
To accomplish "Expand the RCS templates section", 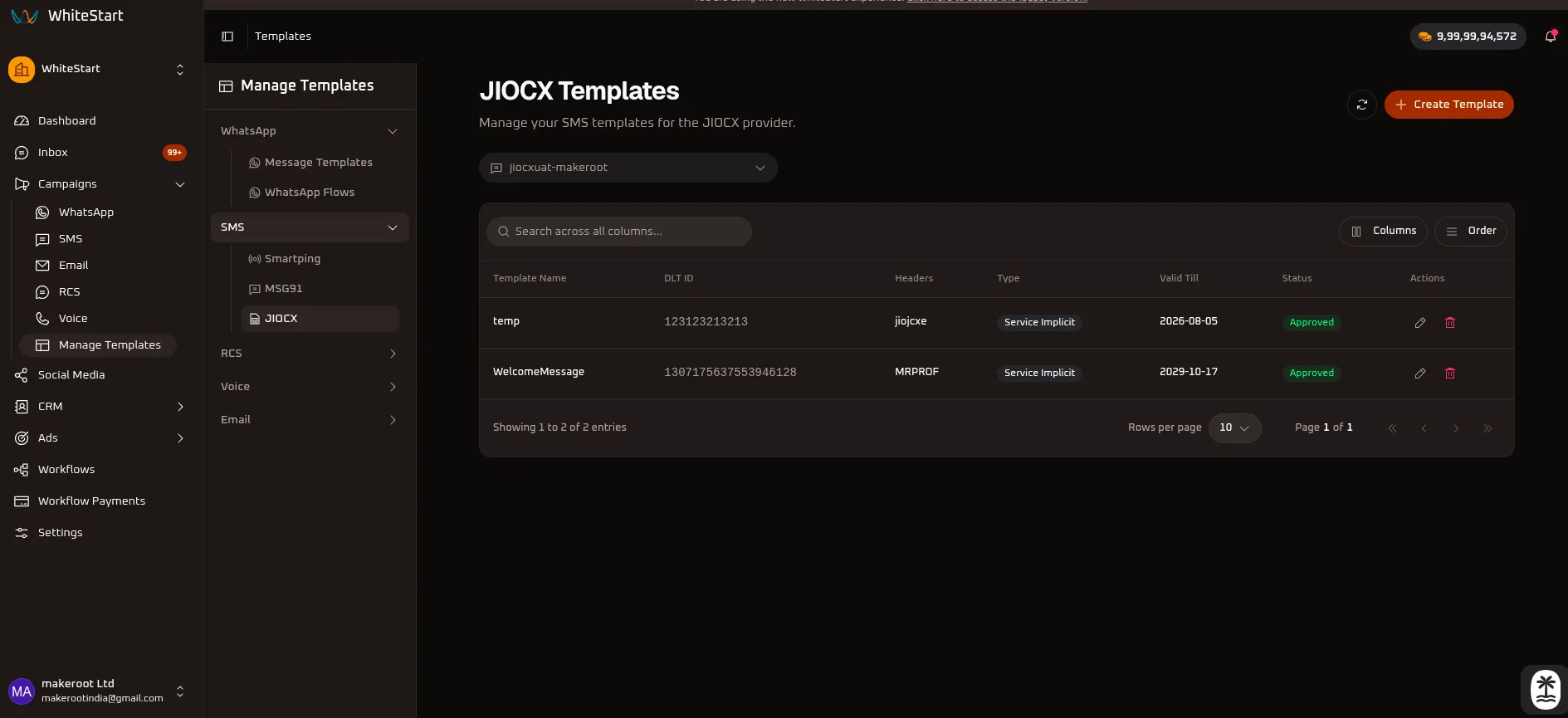I will click(x=310, y=354).
